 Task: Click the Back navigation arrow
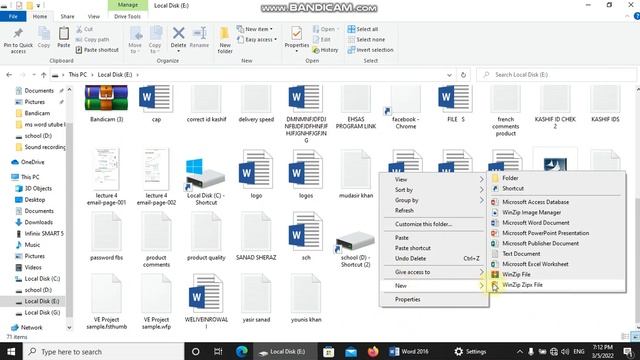point(9,75)
